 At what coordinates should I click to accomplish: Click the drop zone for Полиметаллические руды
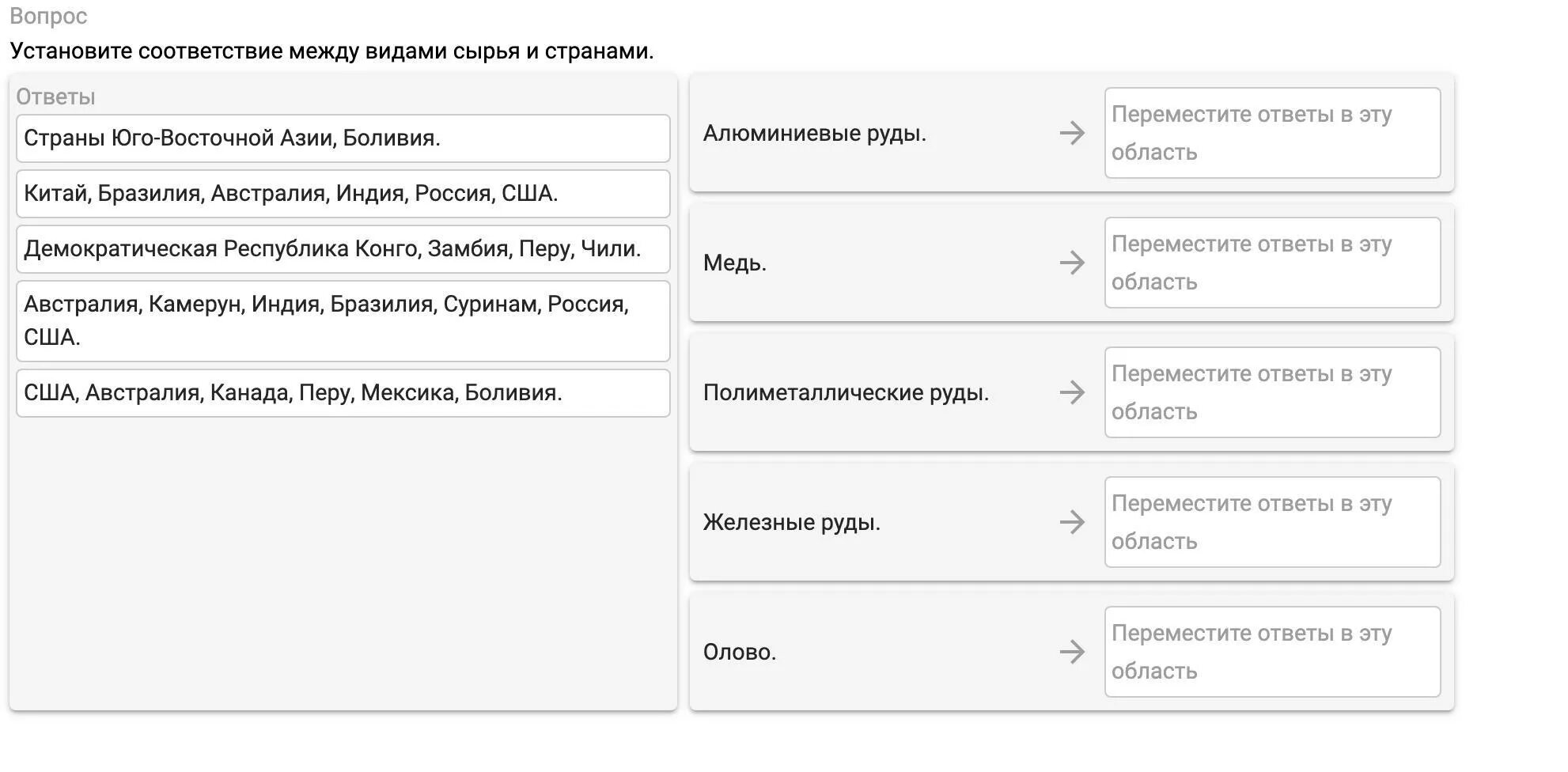click(1272, 392)
